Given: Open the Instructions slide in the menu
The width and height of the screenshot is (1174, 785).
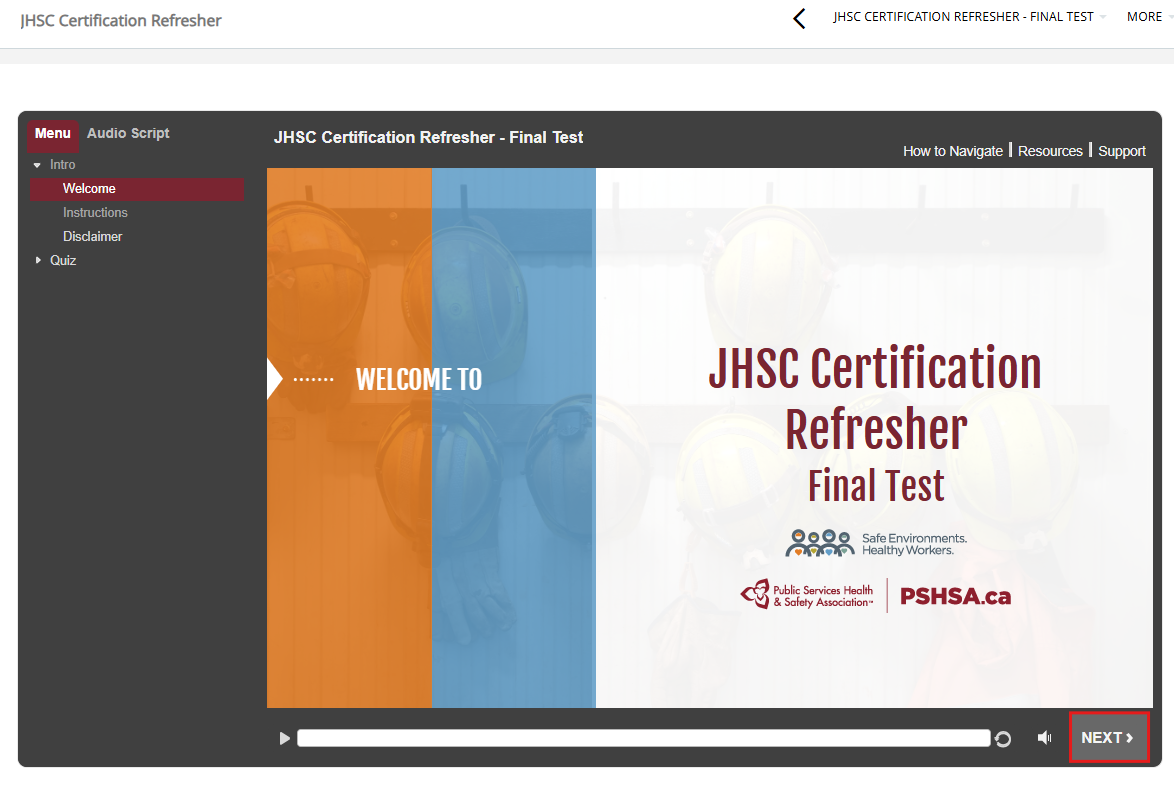Looking at the screenshot, I should click(95, 213).
